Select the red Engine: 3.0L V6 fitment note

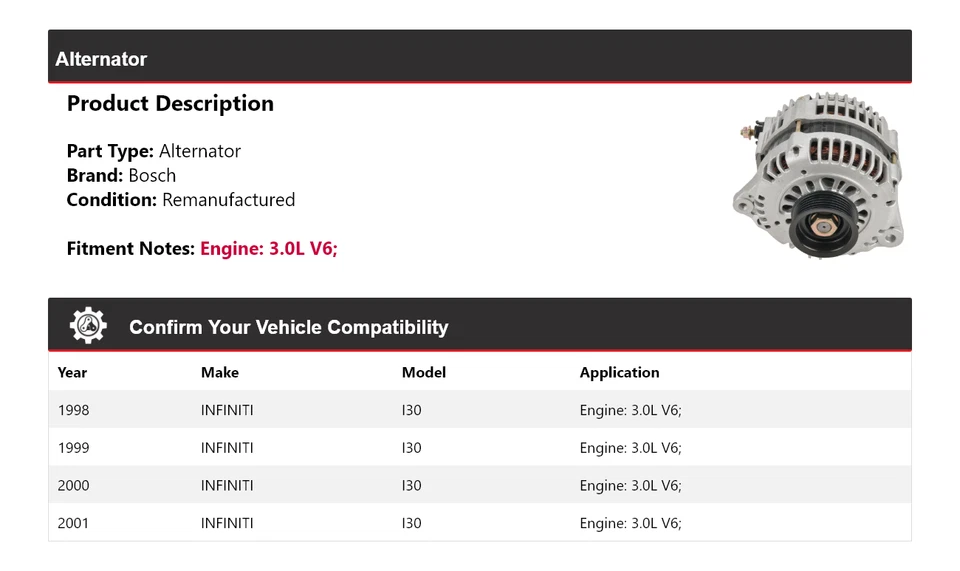[269, 249]
